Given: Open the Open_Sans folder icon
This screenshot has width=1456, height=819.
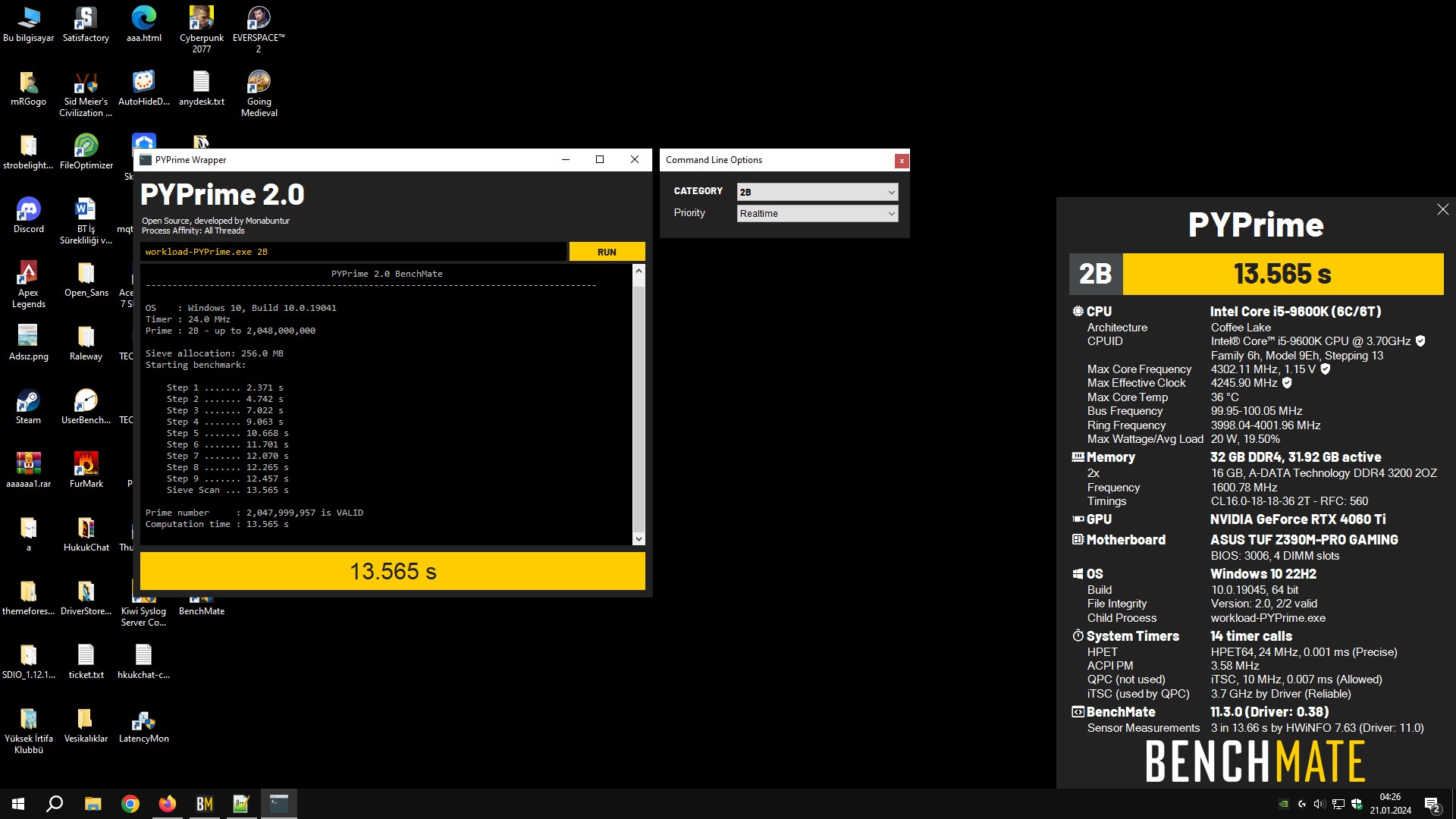Looking at the screenshot, I should (86, 279).
